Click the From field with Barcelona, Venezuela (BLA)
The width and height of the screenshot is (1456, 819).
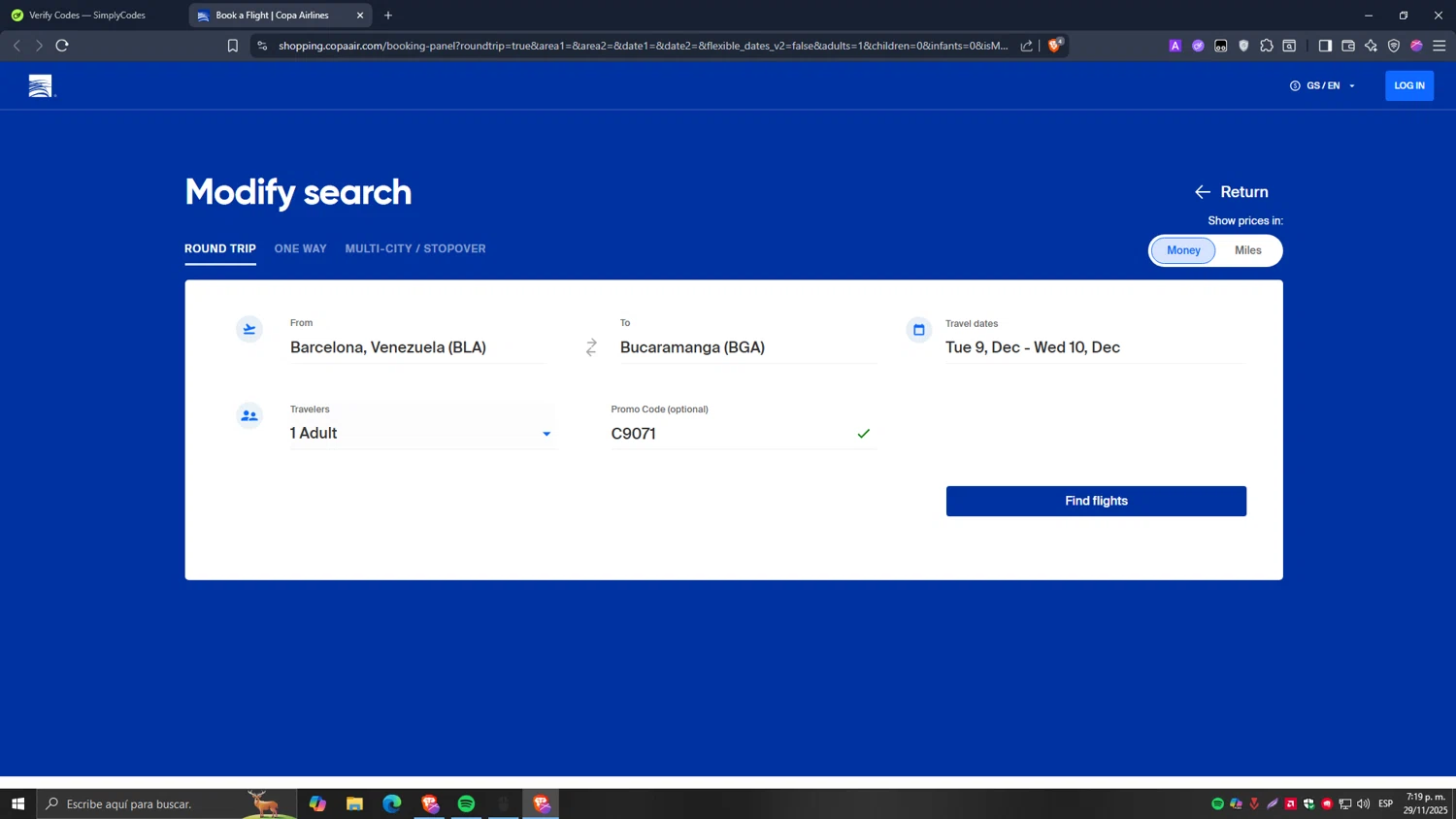[x=417, y=347]
